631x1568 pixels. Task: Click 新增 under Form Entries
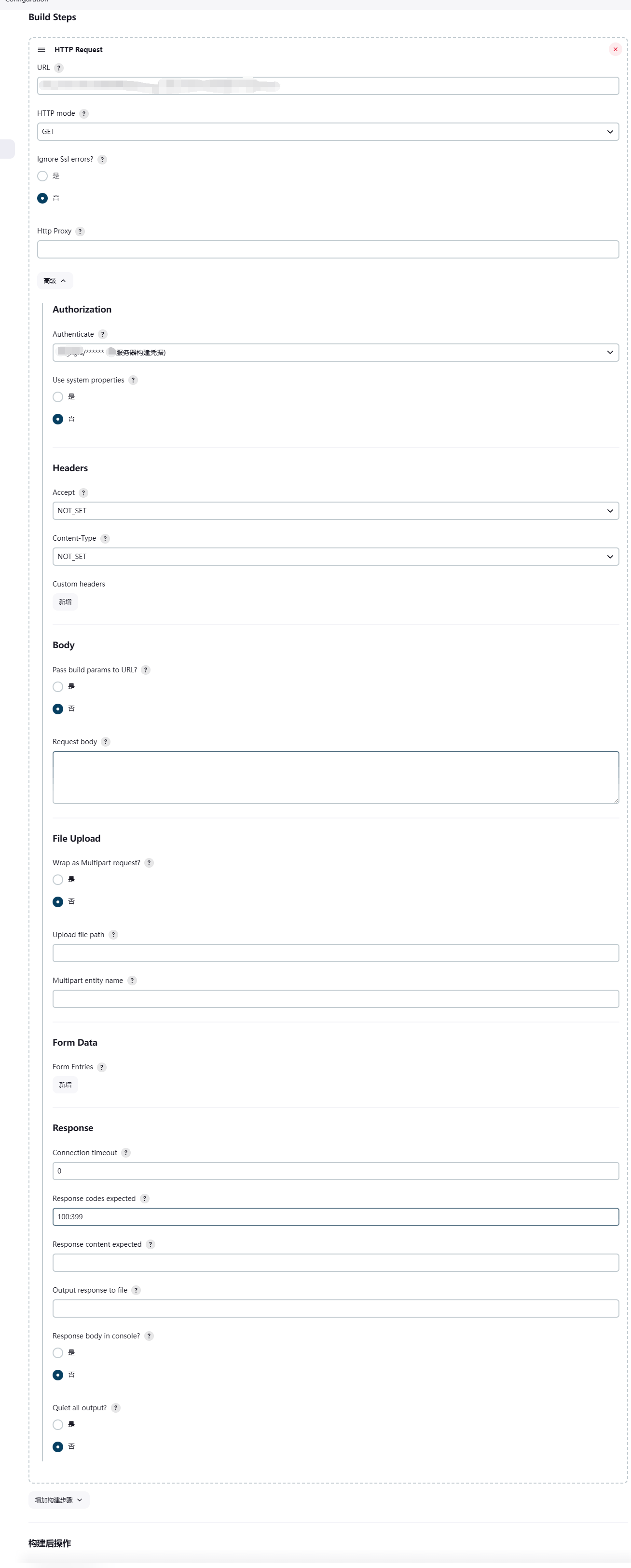coord(65,1084)
